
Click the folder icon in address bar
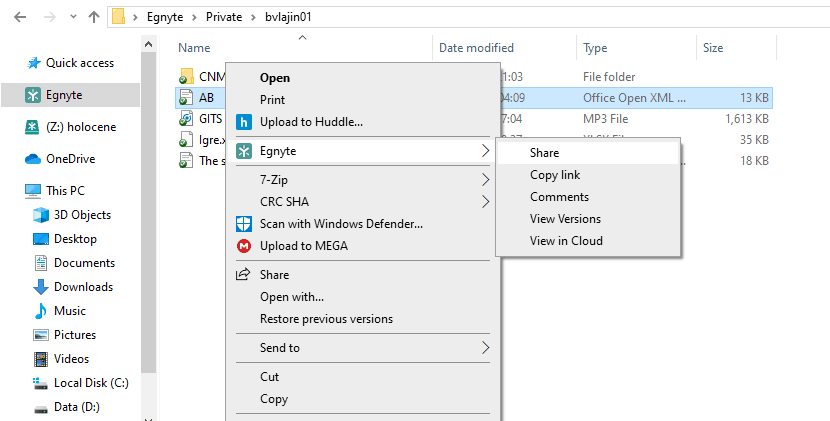pyautogui.click(x=119, y=17)
